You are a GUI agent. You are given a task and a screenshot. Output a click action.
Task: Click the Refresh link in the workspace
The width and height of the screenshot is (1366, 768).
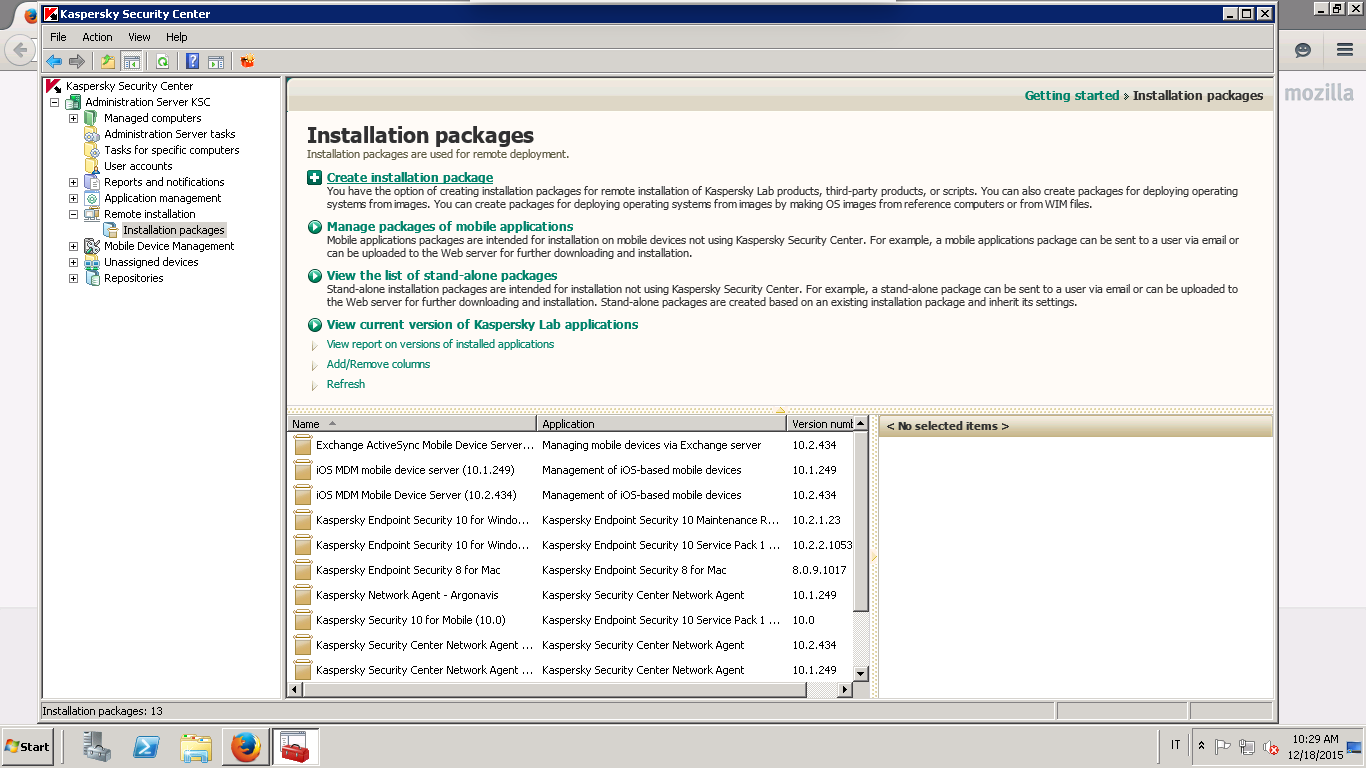[x=346, y=384]
